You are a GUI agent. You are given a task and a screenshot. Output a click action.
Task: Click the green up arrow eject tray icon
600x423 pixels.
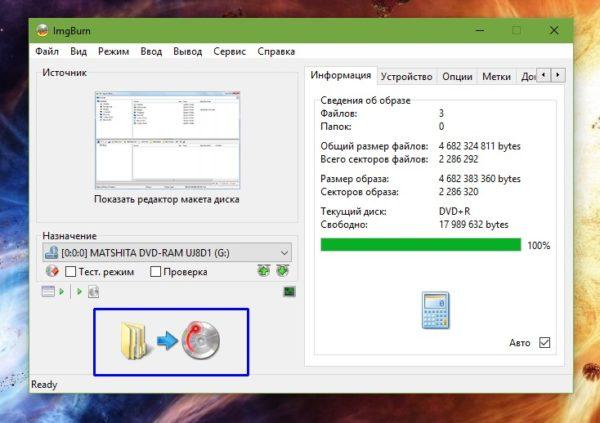(264, 271)
